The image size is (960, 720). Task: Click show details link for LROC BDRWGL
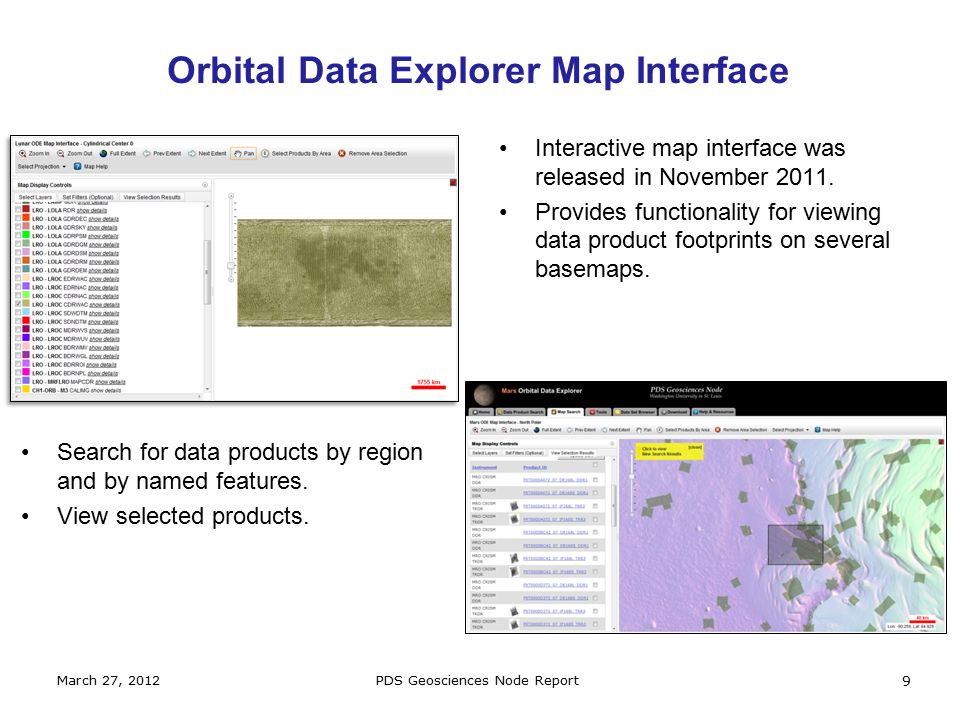[x=104, y=356]
